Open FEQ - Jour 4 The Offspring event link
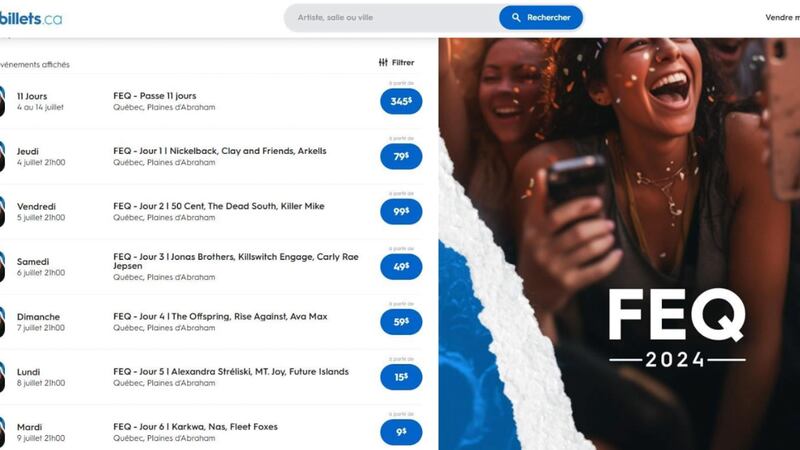The width and height of the screenshot is (800, 450). point(220,316)
